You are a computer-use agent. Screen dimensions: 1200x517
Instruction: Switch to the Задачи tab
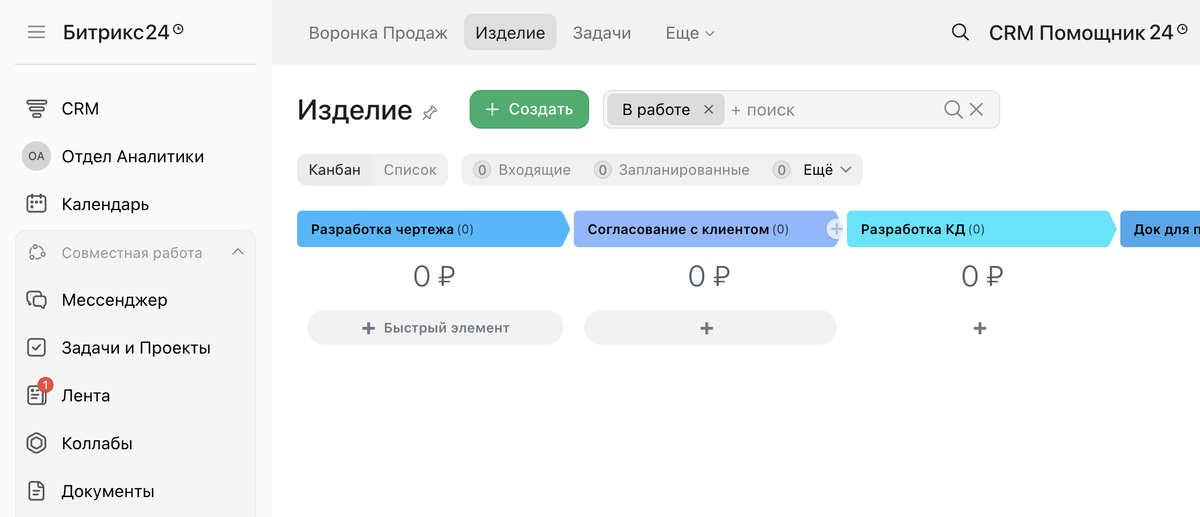pyautogui.click(x=602, y=33)
